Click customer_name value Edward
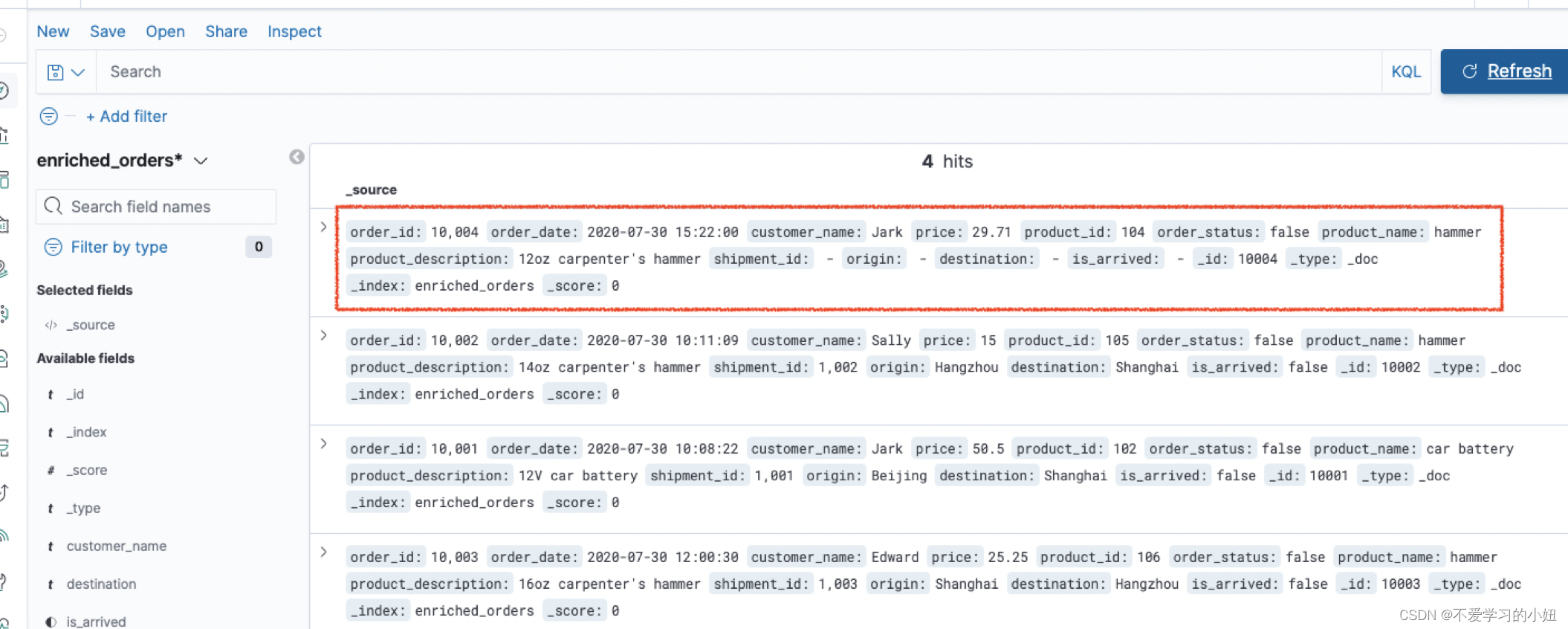Image resolution: width=1568 pixels, height=629 pixels. pyautogui.click(x=895, y=557)
